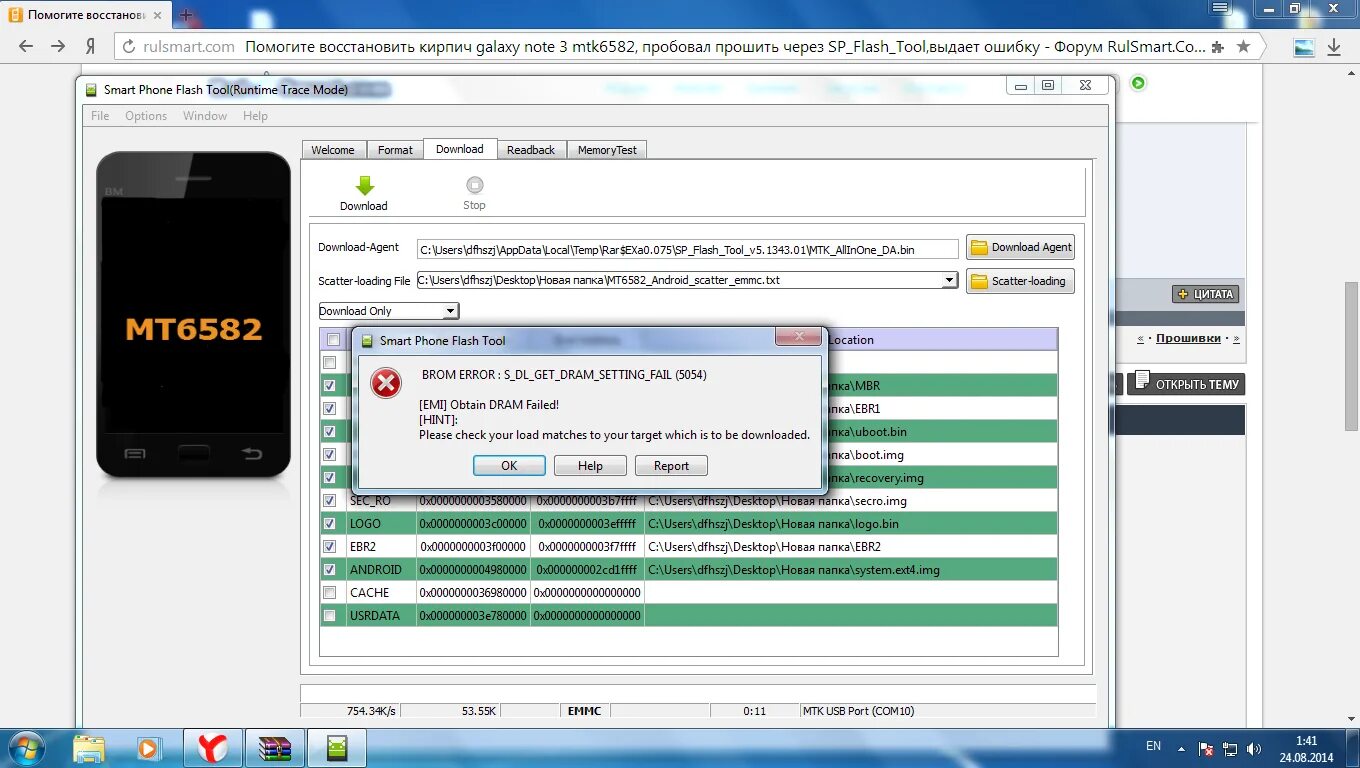Click the picture icon beside downloads
The height and width of the screenshot is (768, 1360).
point(1304,47)
